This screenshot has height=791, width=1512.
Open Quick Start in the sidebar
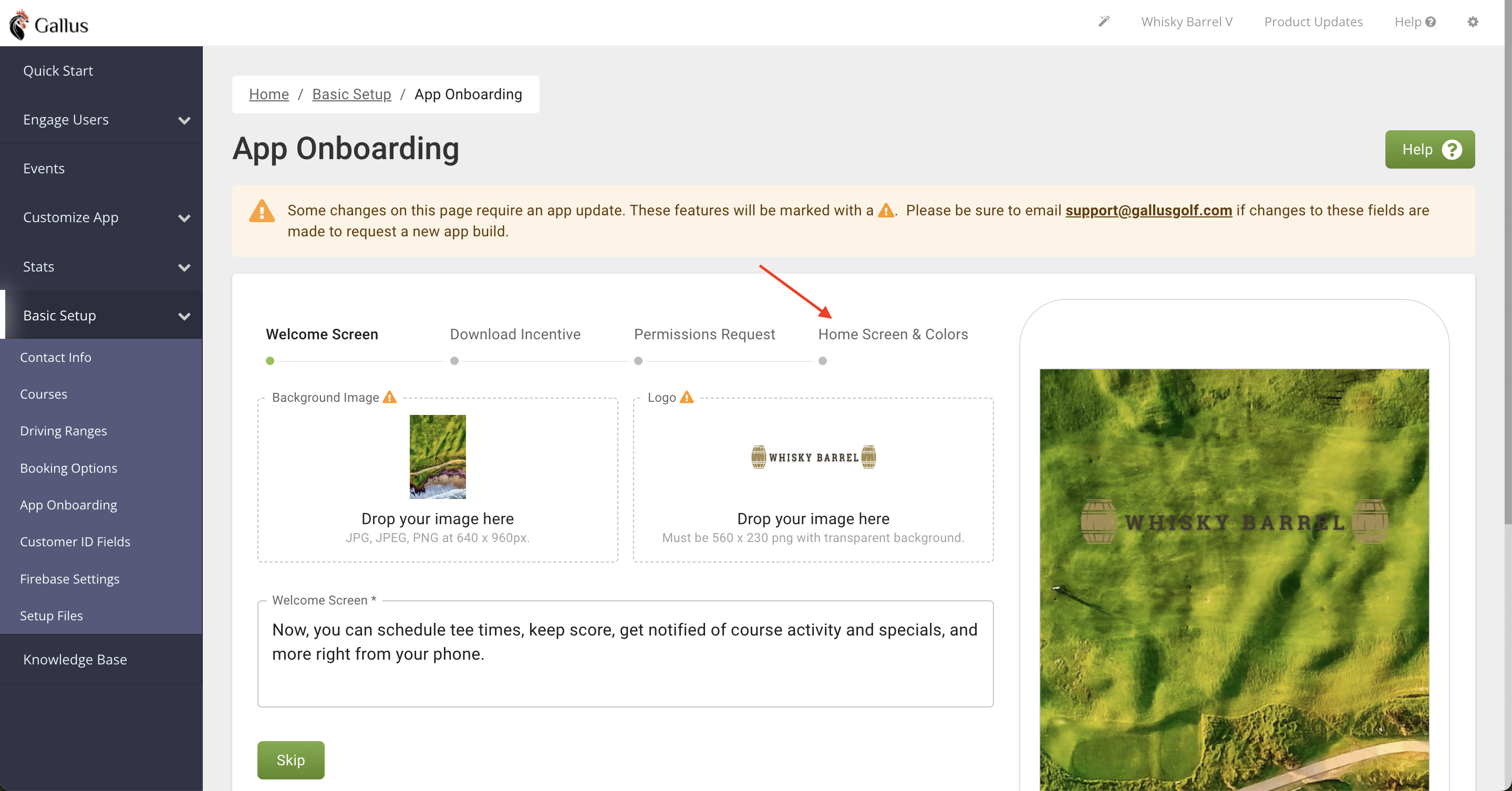[x=101, y=70]
